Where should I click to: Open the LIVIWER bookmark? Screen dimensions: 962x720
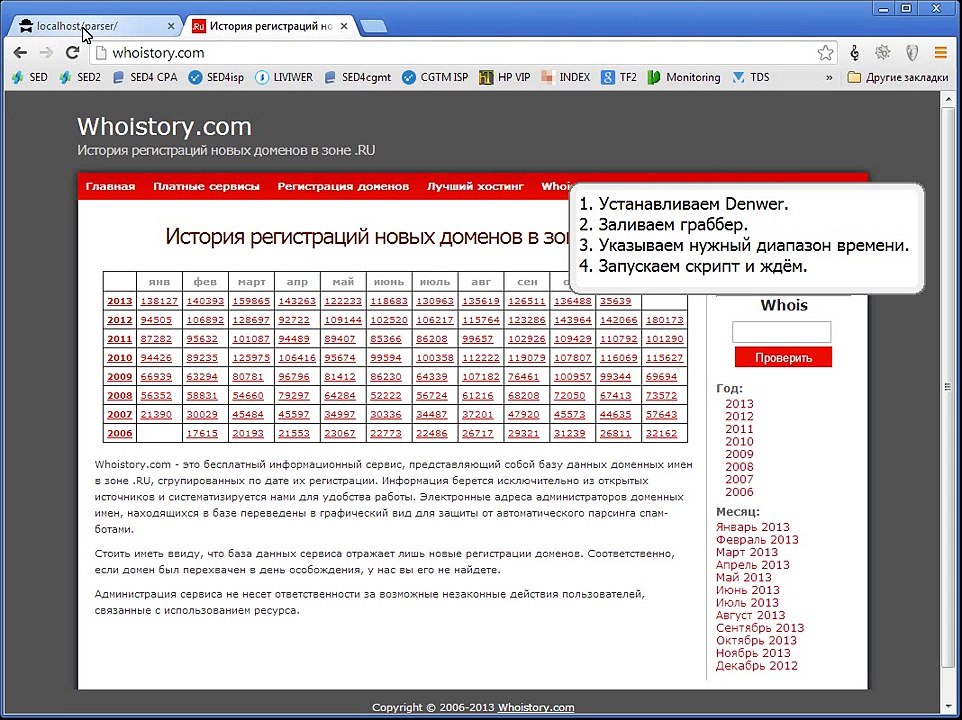[284, 77]
